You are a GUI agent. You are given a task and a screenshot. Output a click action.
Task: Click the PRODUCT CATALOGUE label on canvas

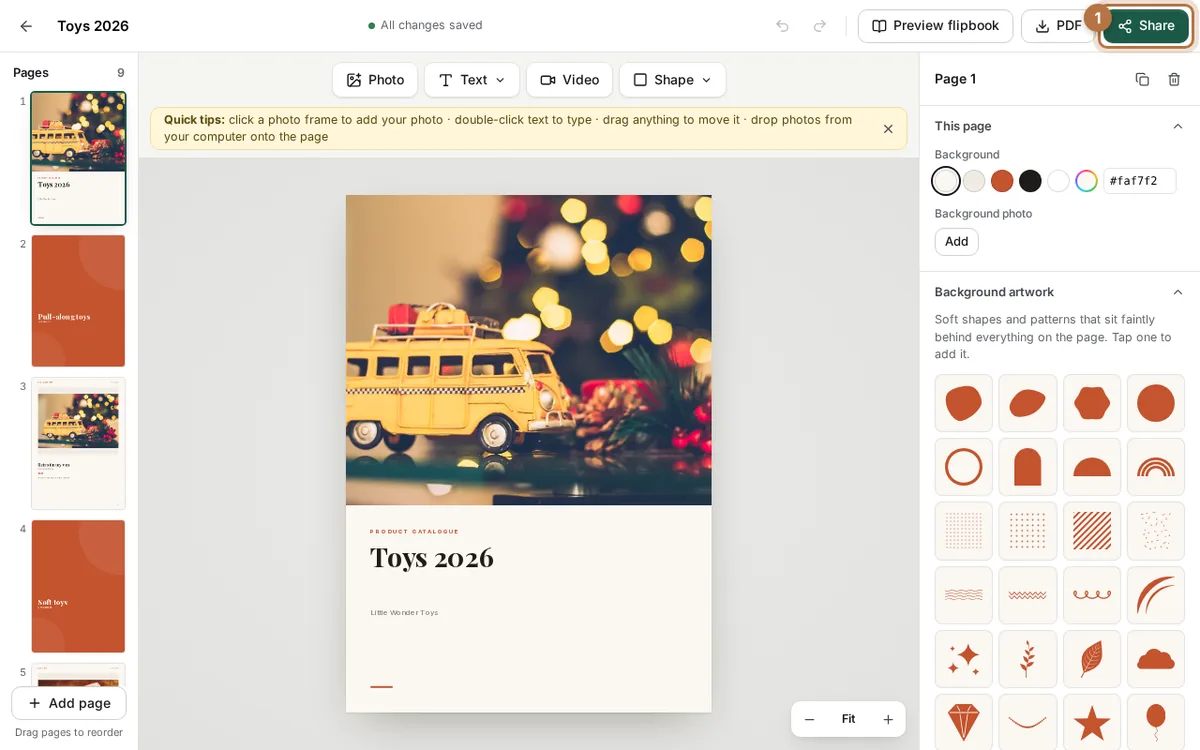coord(414,532)
